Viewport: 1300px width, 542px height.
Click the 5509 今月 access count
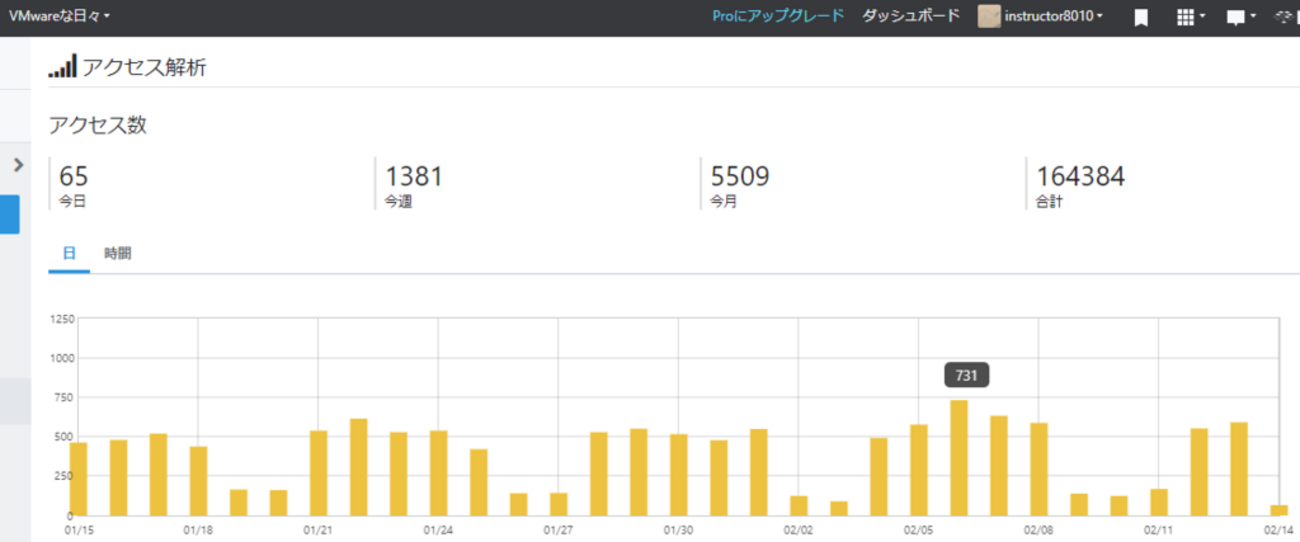(x=740, y=185)
